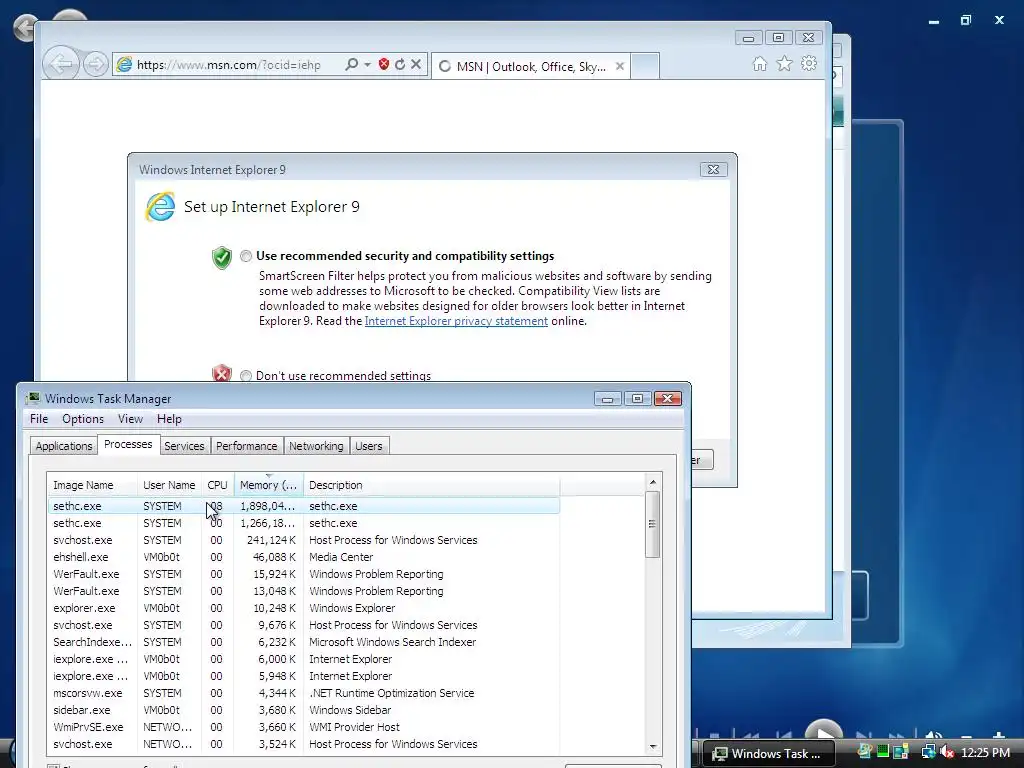Switch to the Applications tab
The width and height of the screenshot is (1024, 768).
64,446
